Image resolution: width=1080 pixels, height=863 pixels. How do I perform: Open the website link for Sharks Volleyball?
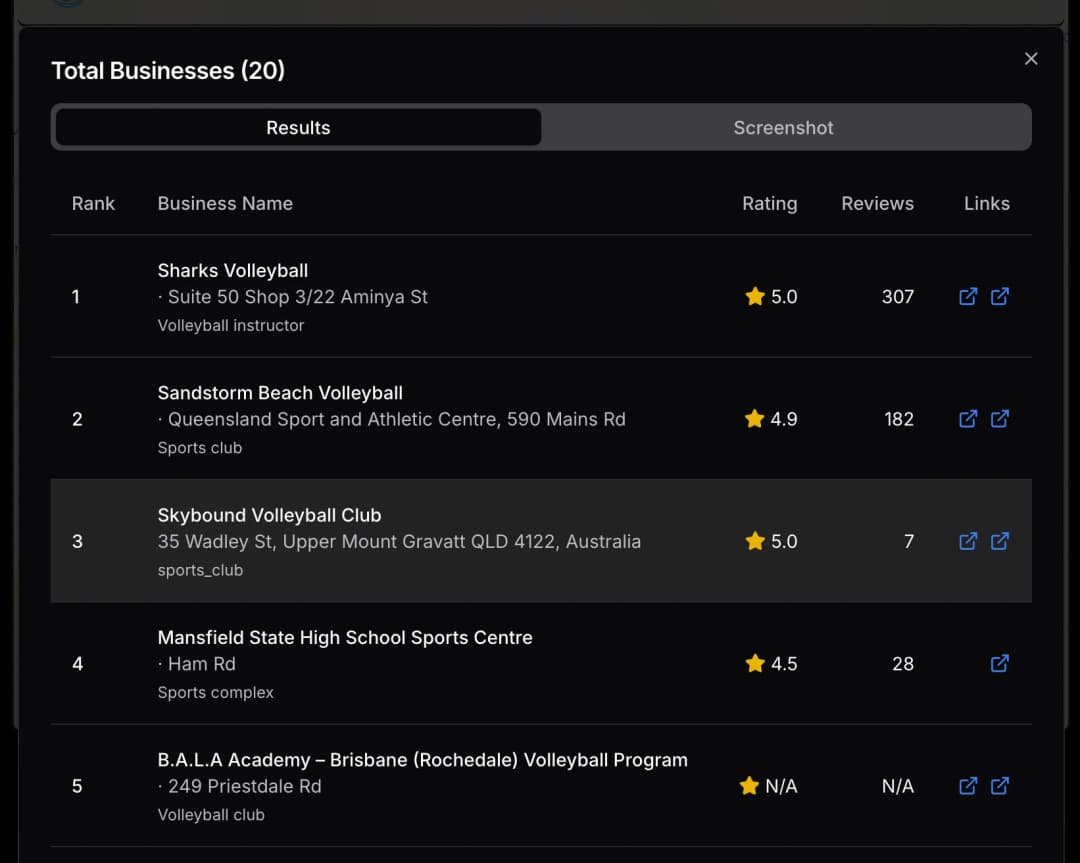pos(1000,296)
